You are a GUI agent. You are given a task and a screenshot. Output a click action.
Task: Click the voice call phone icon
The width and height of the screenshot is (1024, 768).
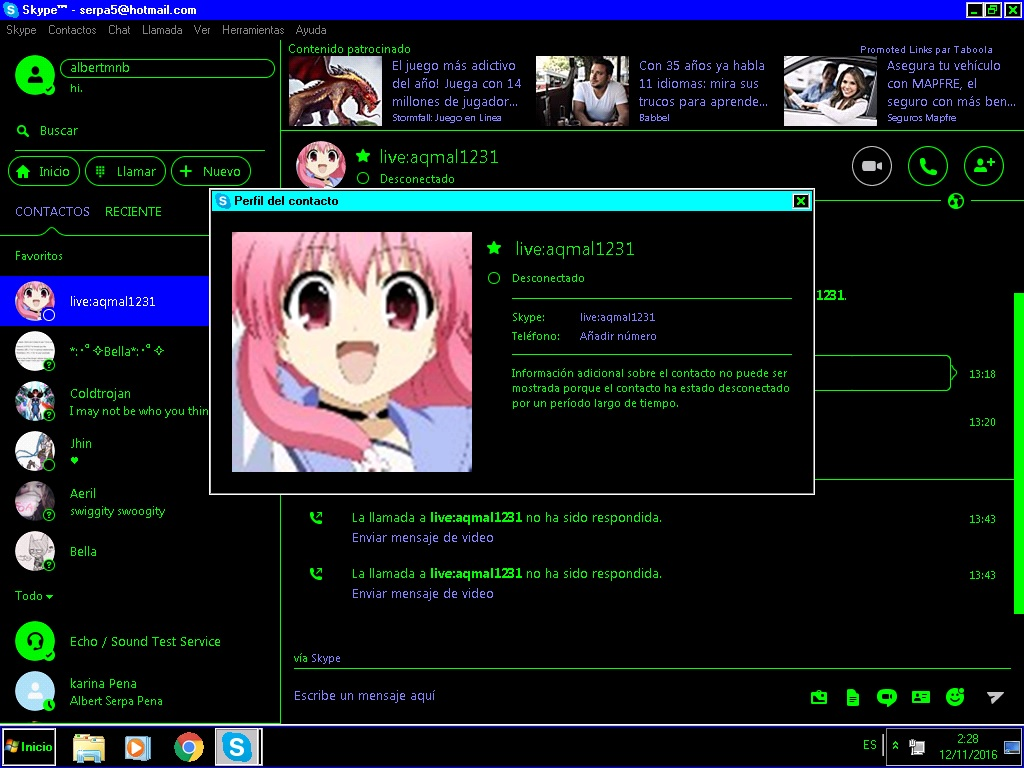coord(927,166)
